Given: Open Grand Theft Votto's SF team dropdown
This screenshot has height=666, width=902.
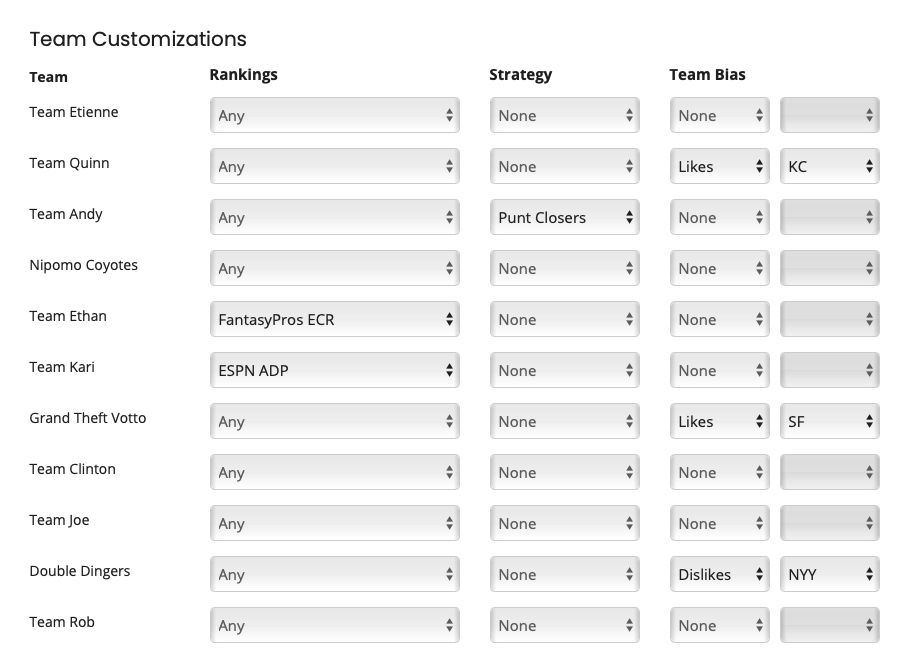Looking at the screenshot, I should [x=829, y=421].
